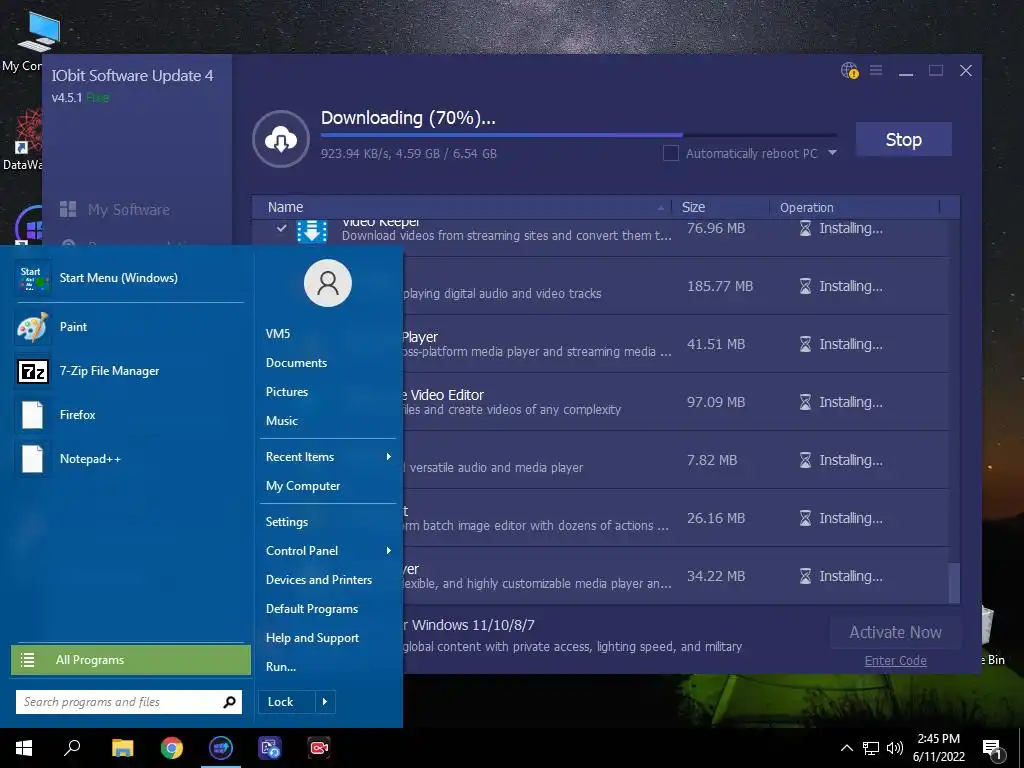Screen dimensions: 1024x768
Task: Launch 7-Zip File Manager from start menu
Action: pos(129,371)
